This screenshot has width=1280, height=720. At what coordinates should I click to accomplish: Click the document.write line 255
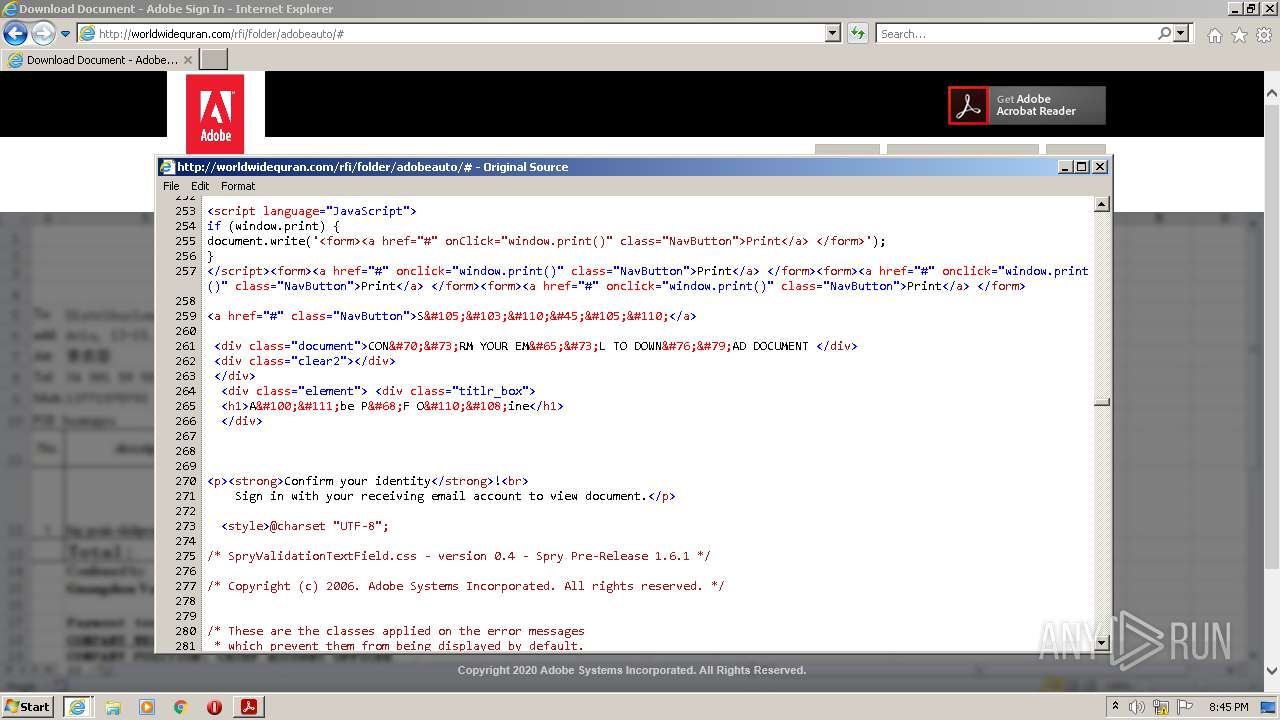point(546,241)
